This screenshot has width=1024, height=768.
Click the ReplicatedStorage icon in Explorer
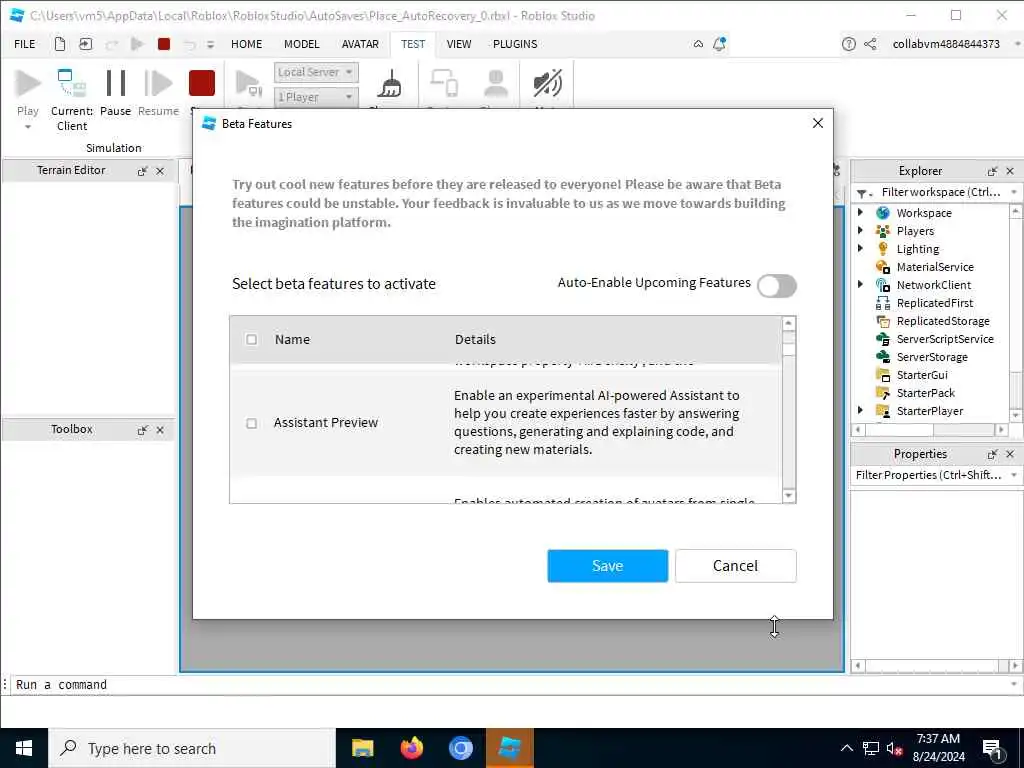(x=883, y=321)
